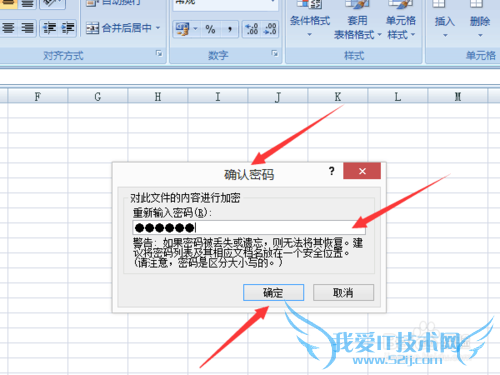Select column M header

[x=458, y=97]
